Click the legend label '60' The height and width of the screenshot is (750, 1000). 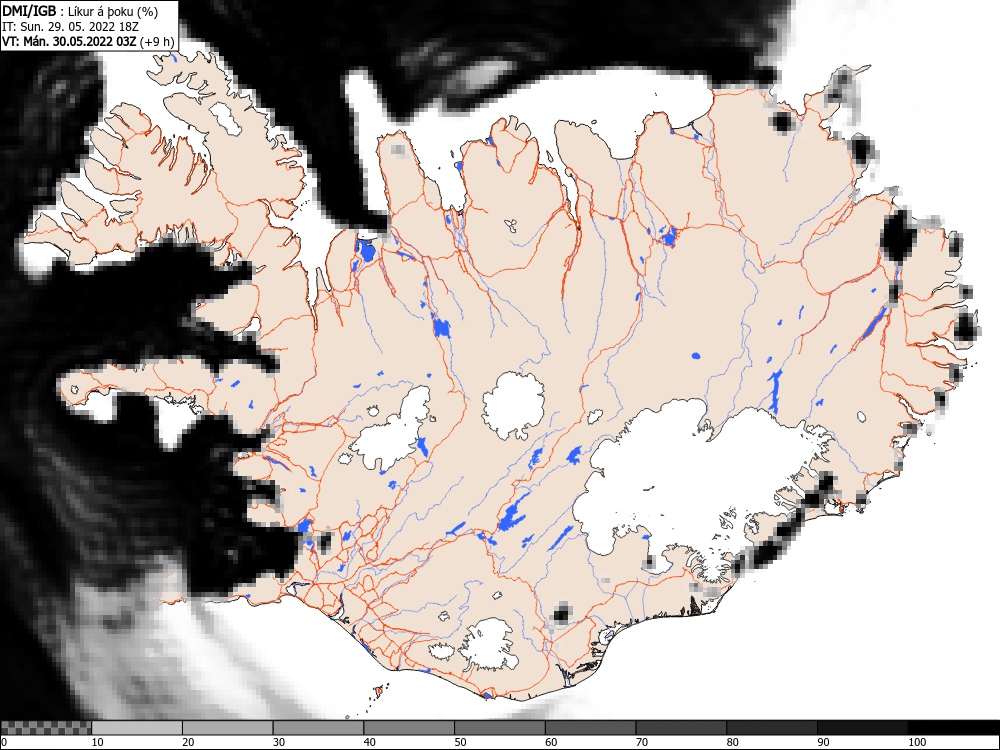551,742
